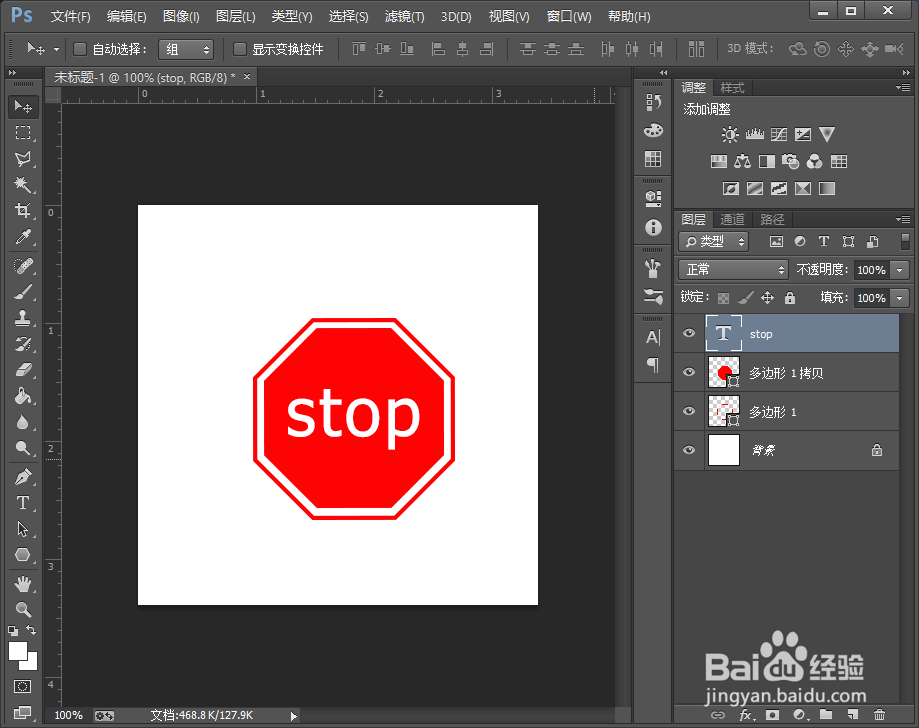Enable Show Transform Controls (显示变换控件) checkbox
Viewport: 919px width, 728px height.
tap(240, 49)
